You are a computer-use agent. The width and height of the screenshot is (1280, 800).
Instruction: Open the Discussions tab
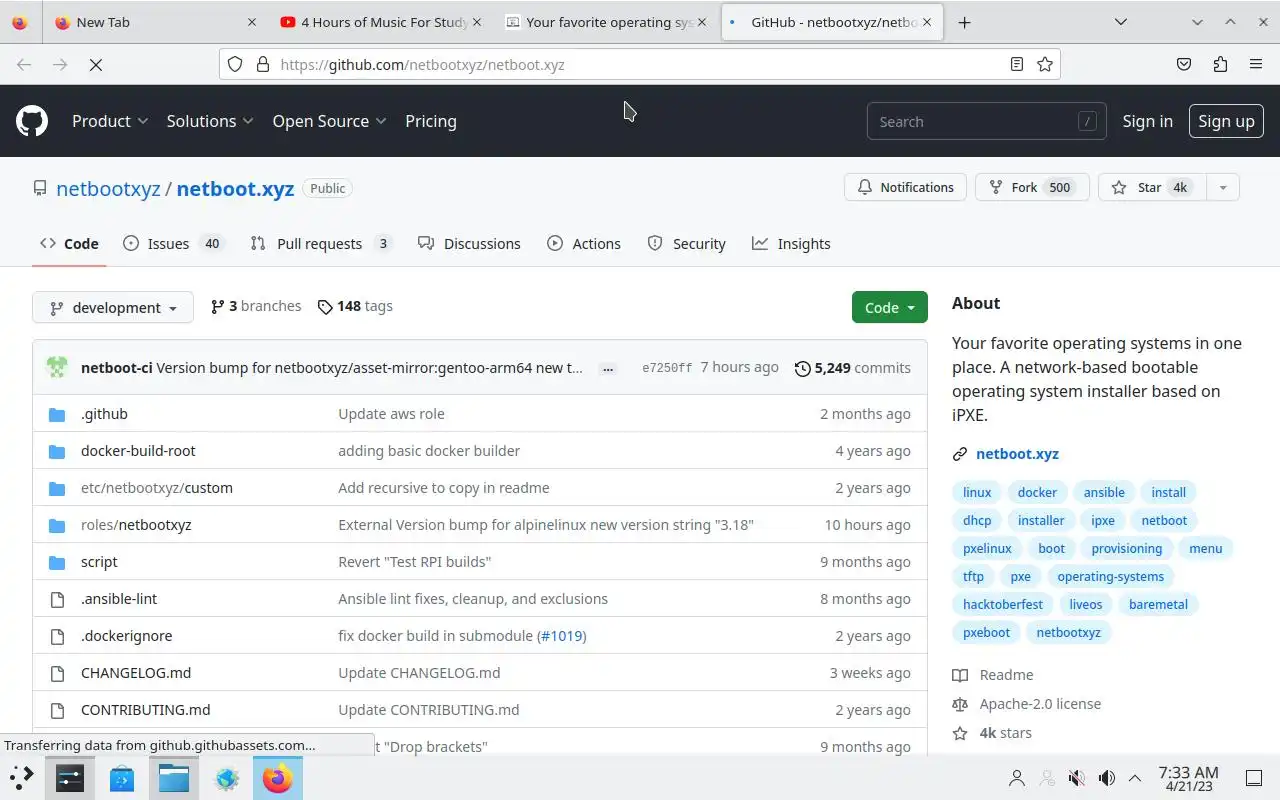point(469,243)
